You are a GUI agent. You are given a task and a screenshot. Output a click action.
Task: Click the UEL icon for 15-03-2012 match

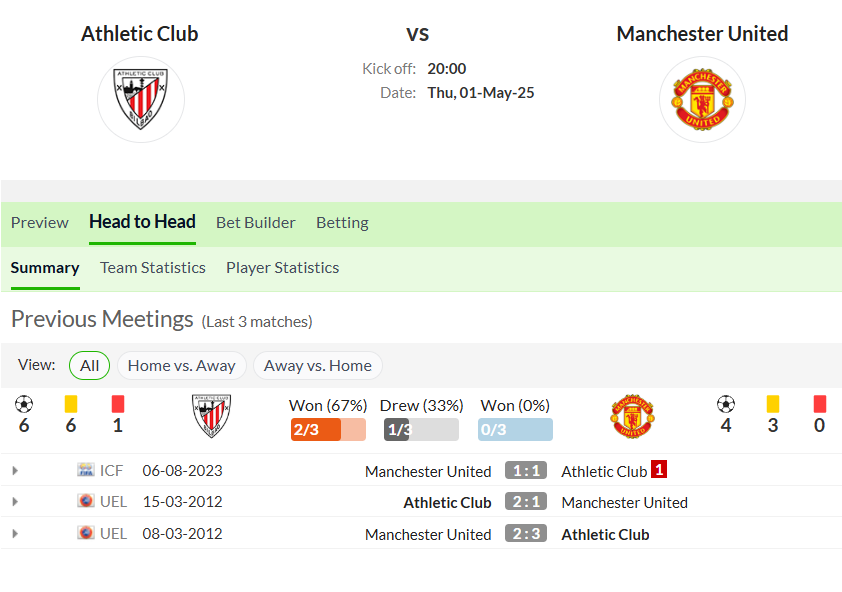(x=85, y=501)
